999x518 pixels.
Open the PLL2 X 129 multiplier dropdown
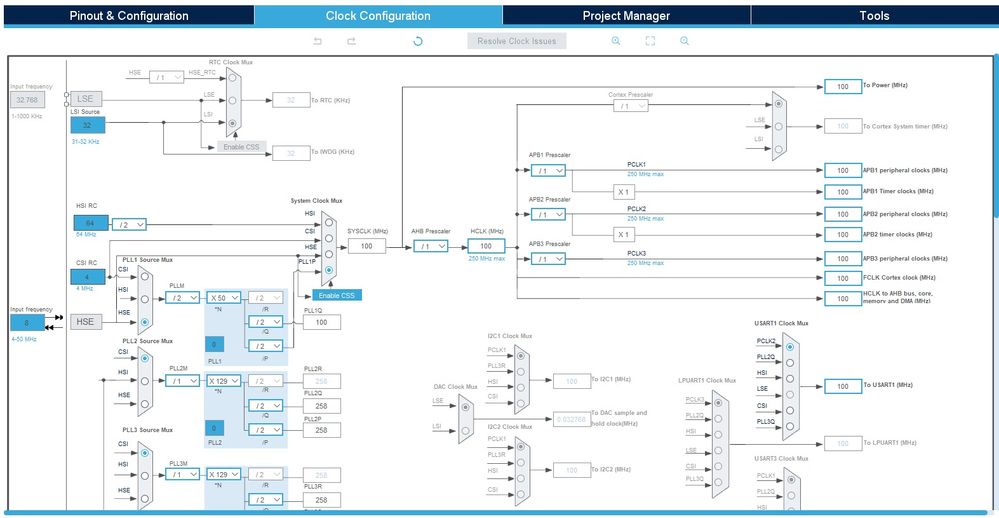pos(224,381)
